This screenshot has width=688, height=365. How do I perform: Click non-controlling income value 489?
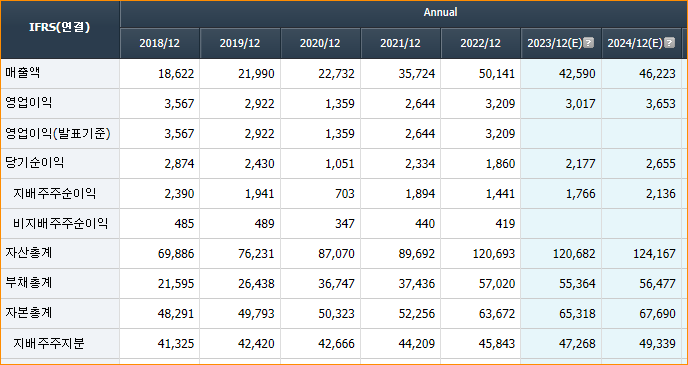pyautogui.click(x=265, y=223)
